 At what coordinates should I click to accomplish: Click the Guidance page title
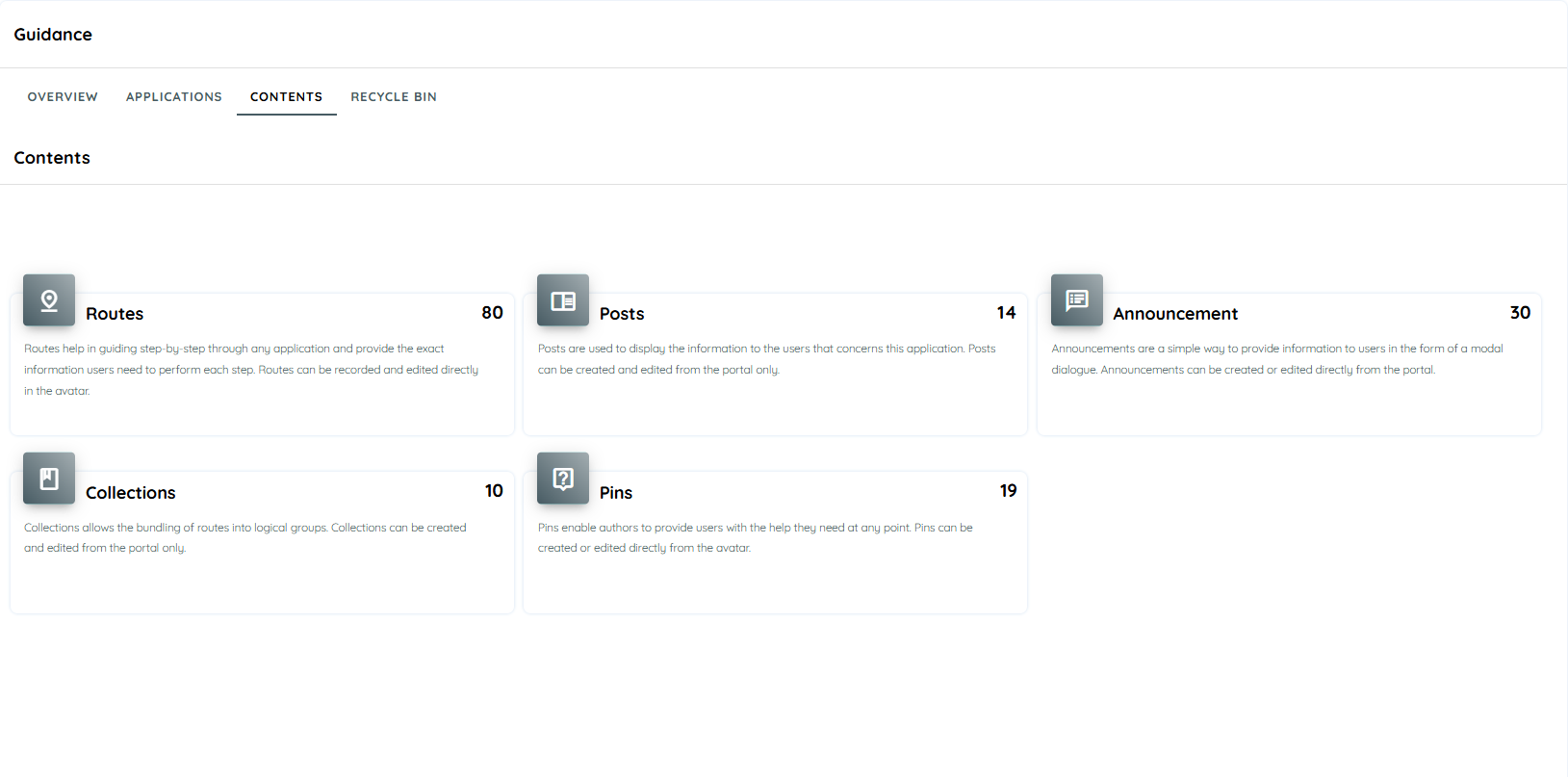click(53, 35)
